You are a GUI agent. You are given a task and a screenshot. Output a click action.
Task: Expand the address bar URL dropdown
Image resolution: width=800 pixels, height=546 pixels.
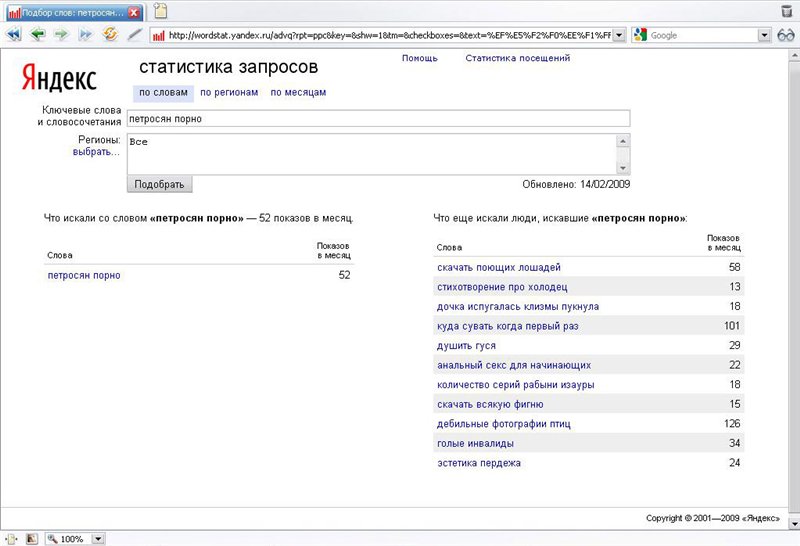(619, 35)
